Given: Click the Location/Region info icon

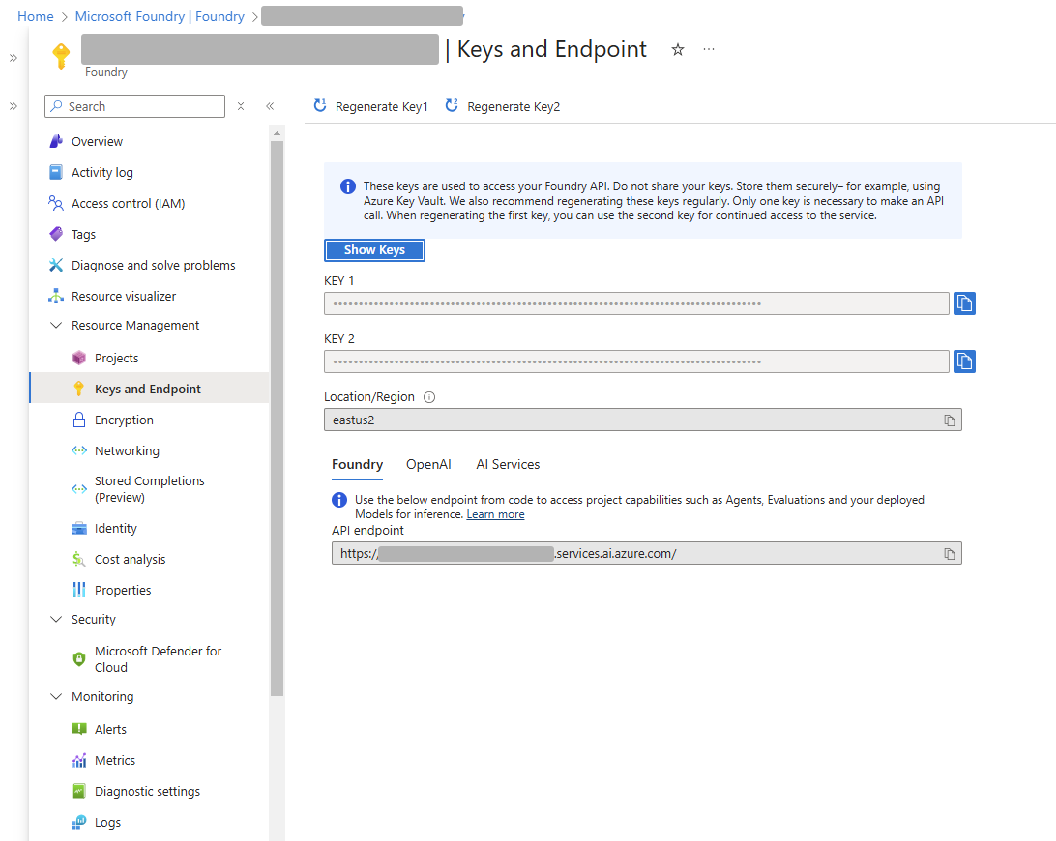Looking at the screenshot, I should (429, 397).
